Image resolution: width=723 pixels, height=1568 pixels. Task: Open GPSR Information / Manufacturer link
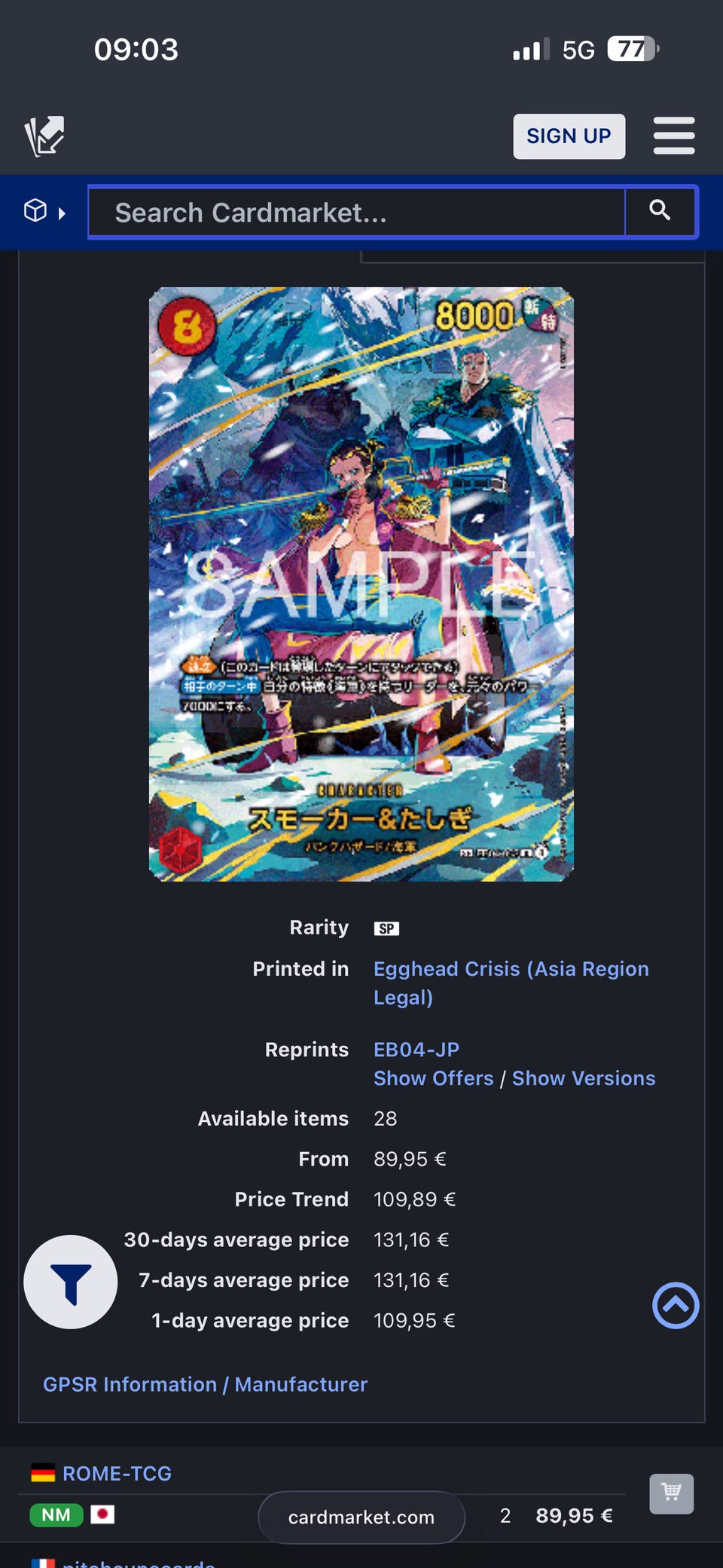point(205,1384)
